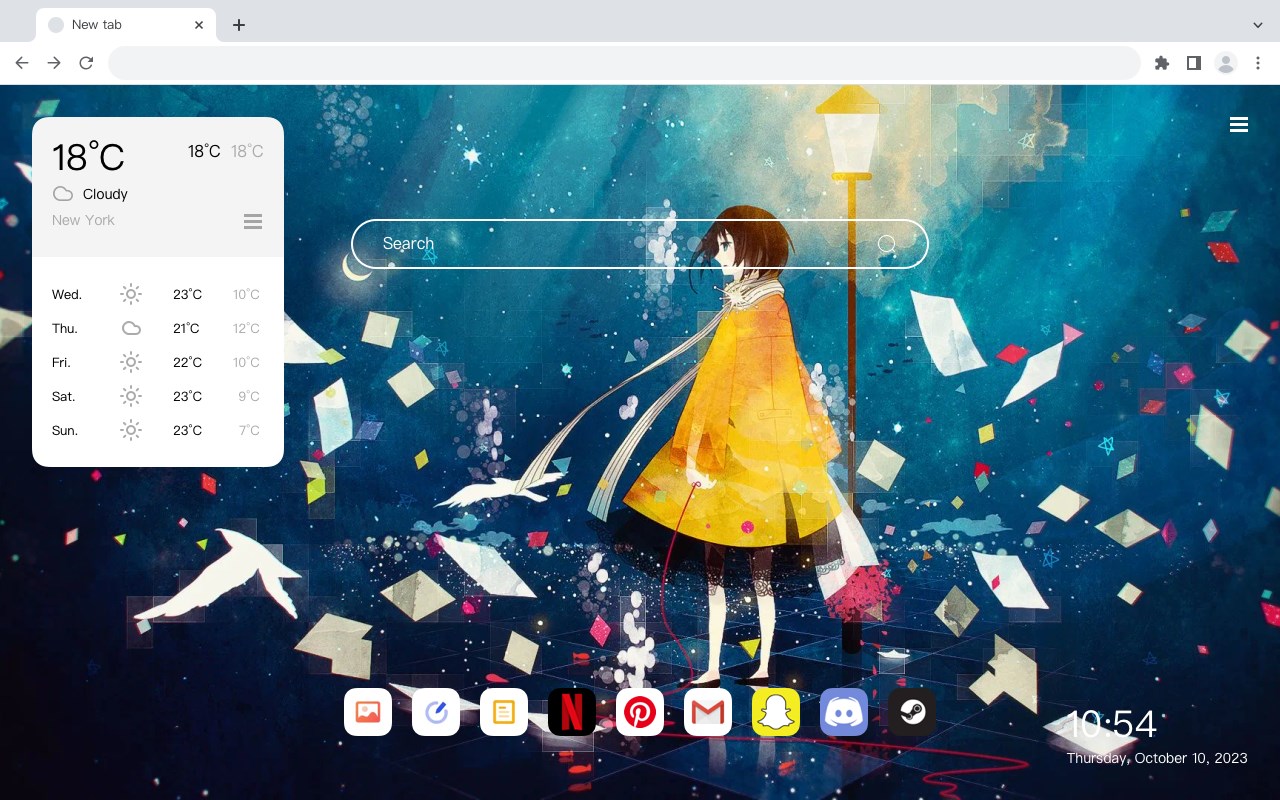
Task: Select the Sun. forecast row
Action: coord(158,430)
